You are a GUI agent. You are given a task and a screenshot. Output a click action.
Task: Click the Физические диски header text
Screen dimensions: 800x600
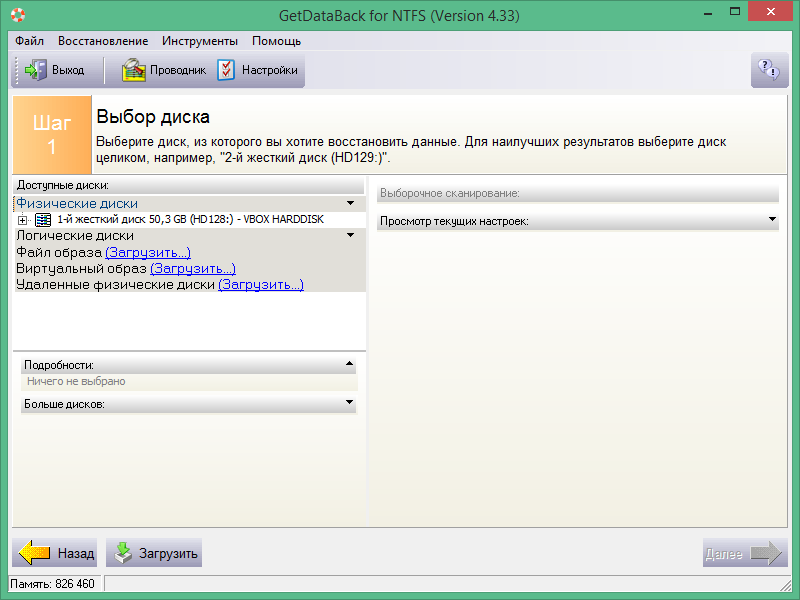click(x=77, y=204)
